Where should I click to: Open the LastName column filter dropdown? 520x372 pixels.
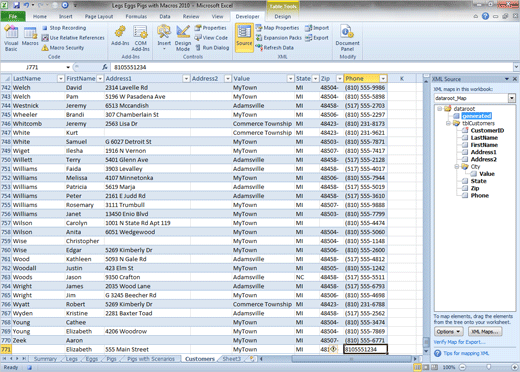[x=61, y=79]
